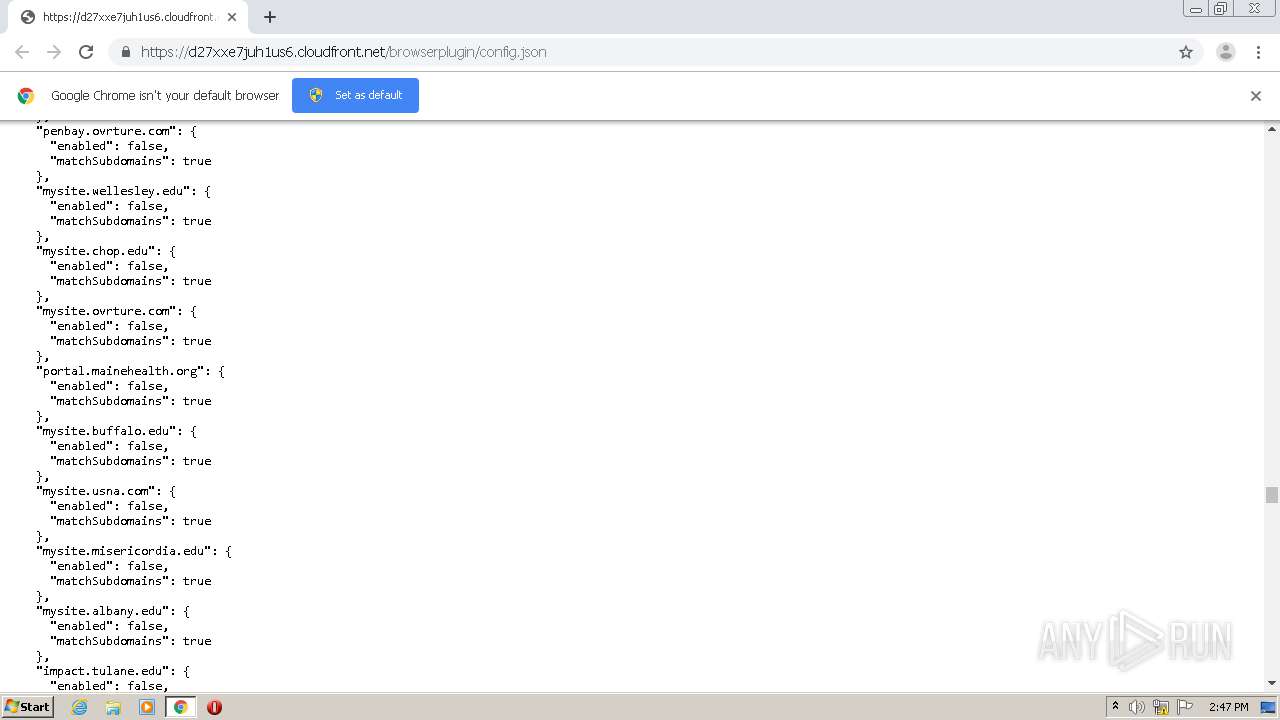
Task: Click "enabled": false under penbay.ovrture.com
Action: click(110, 146)
